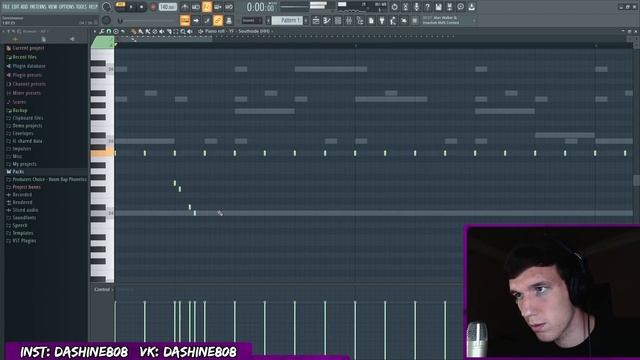Toggle the metronome icon in top toolbar

click(184, 7)
